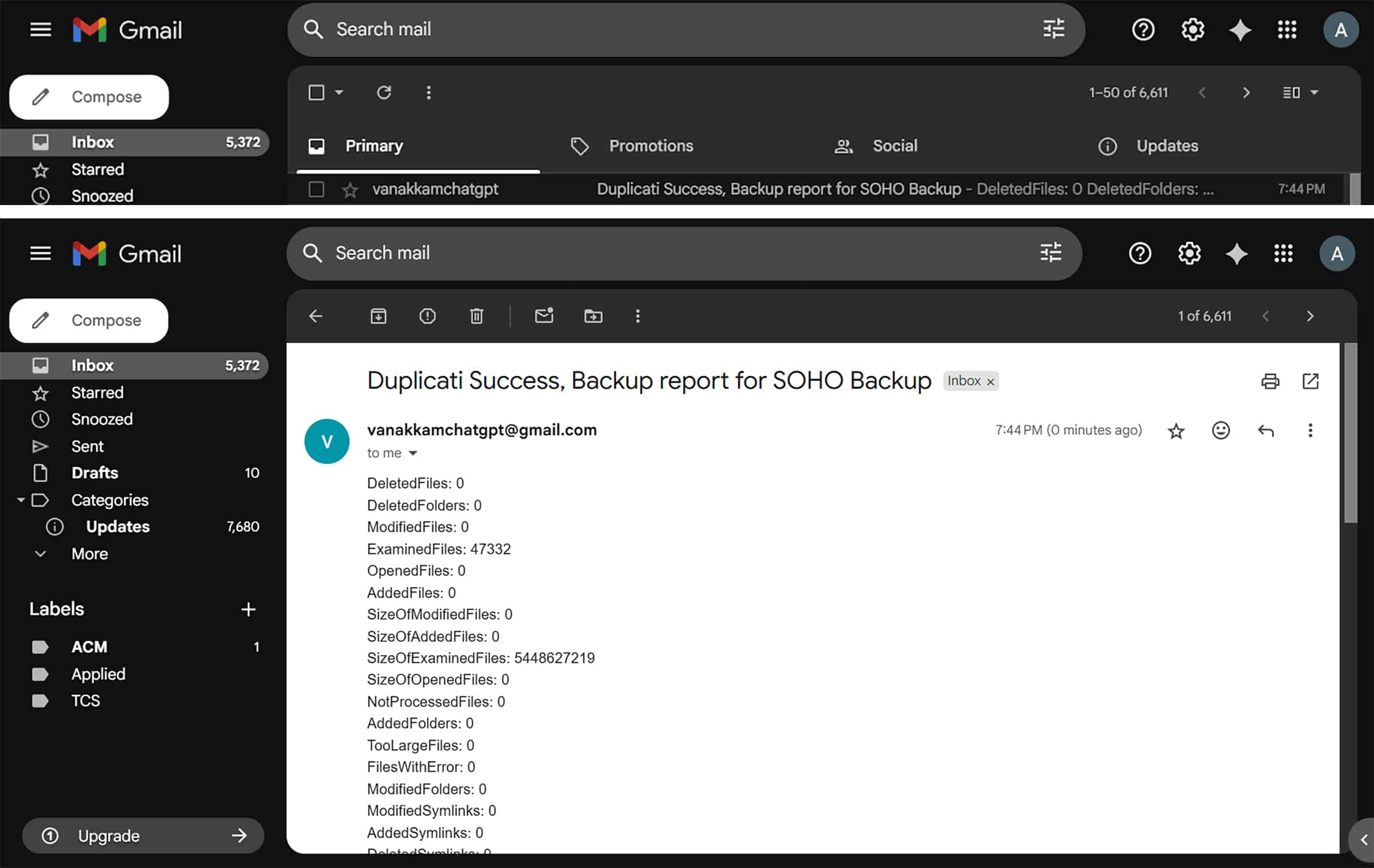Report the open email as spam
The image size is (1374, 868).
pos(427,316)
